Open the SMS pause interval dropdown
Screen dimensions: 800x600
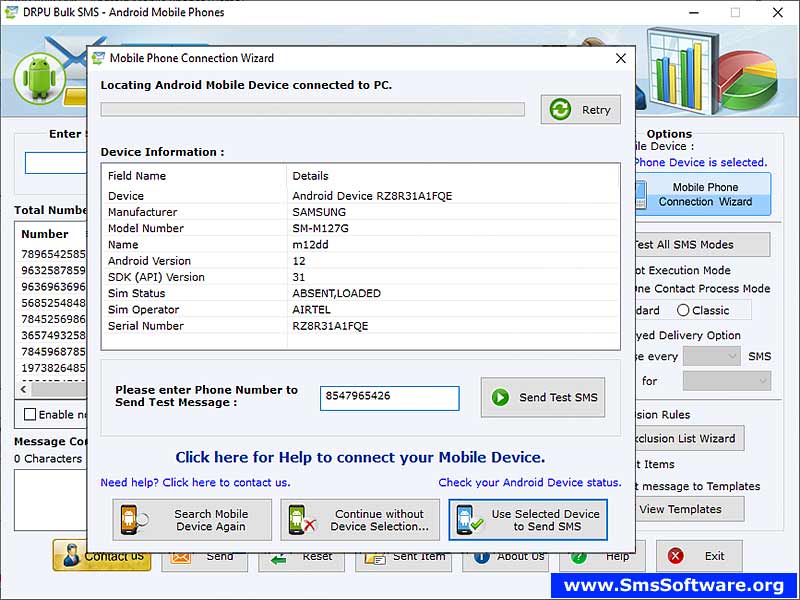pyautogui.click(x=714, y=356)
